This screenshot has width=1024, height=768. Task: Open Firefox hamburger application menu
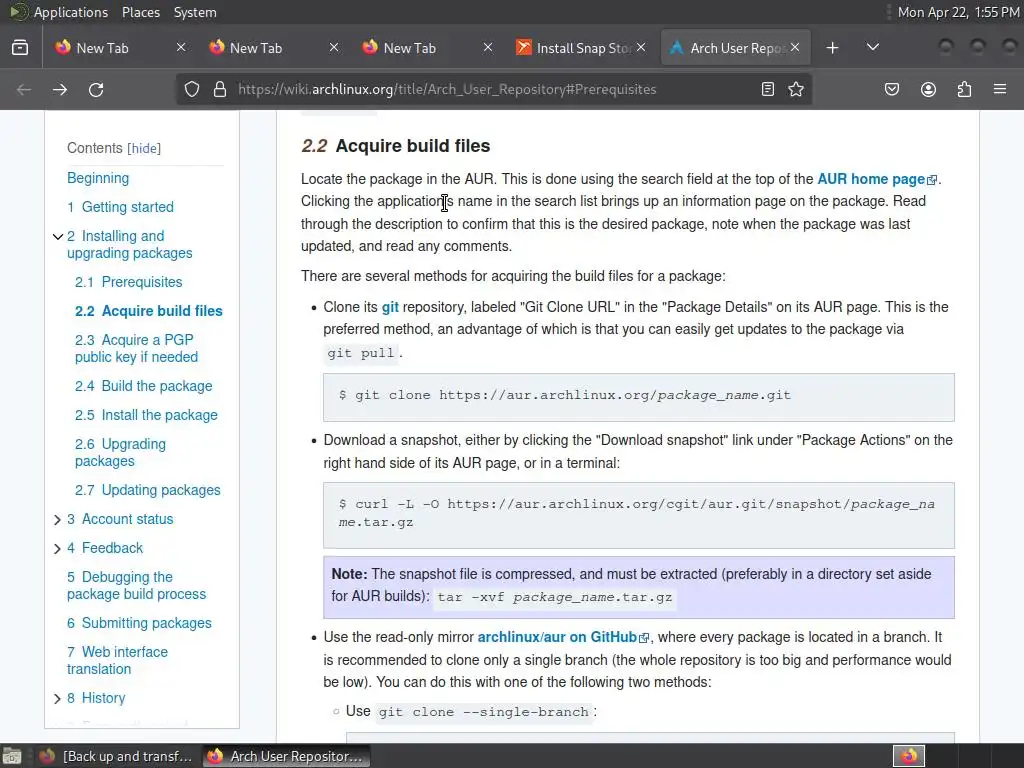click(1000, 89)
